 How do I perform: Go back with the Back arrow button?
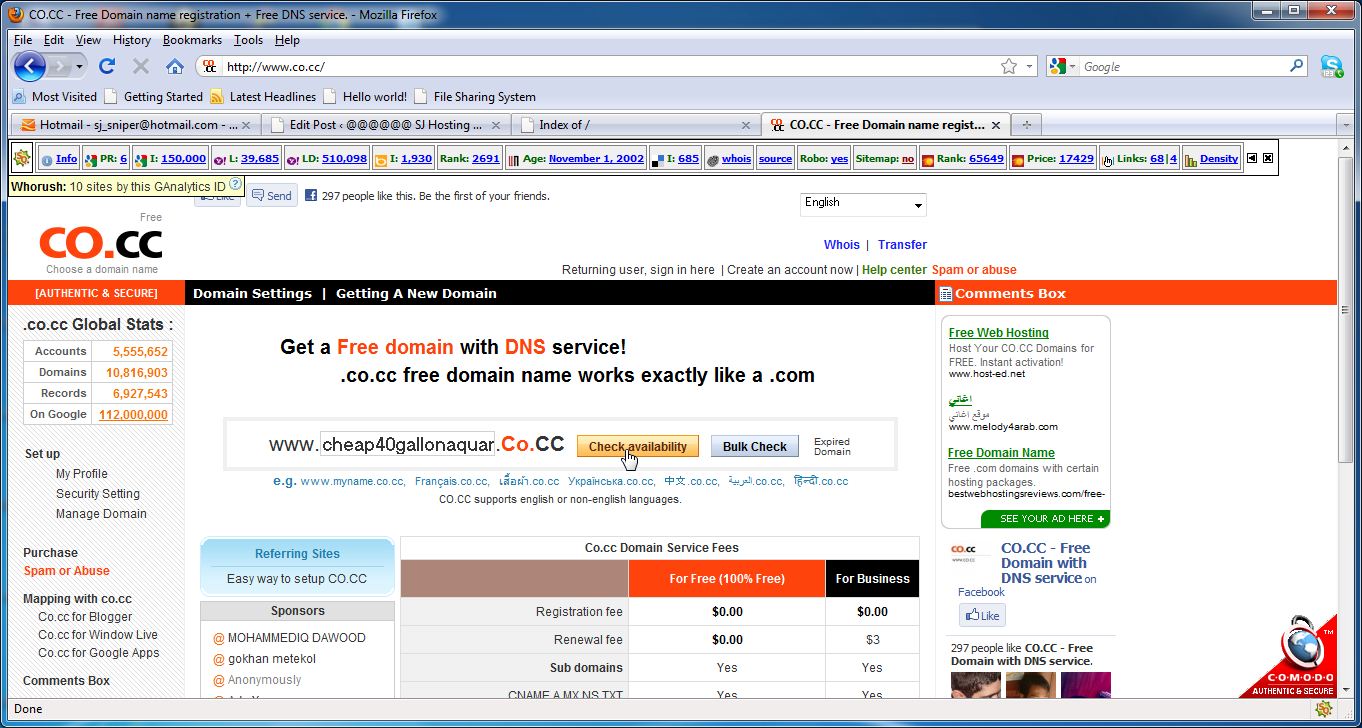tap(30, 66)
